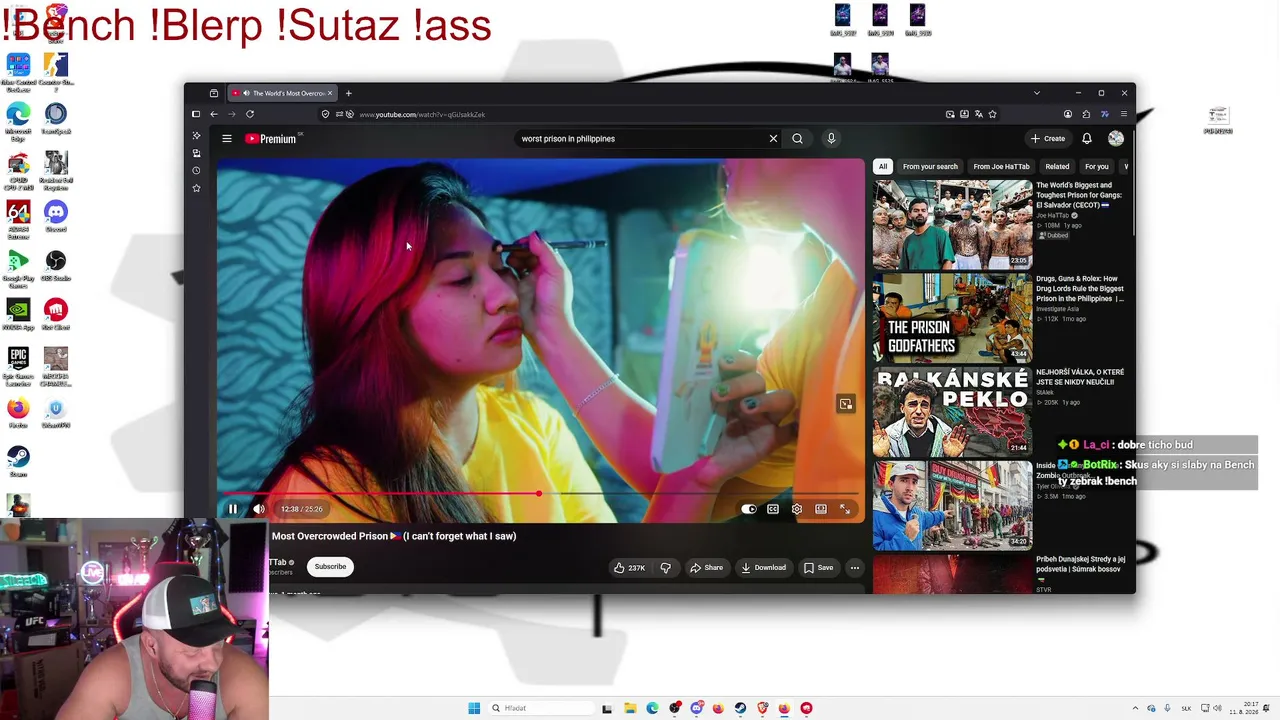1280x720 pixels.
Task: Open the Windows Start menu
Action: coord(474,708)
